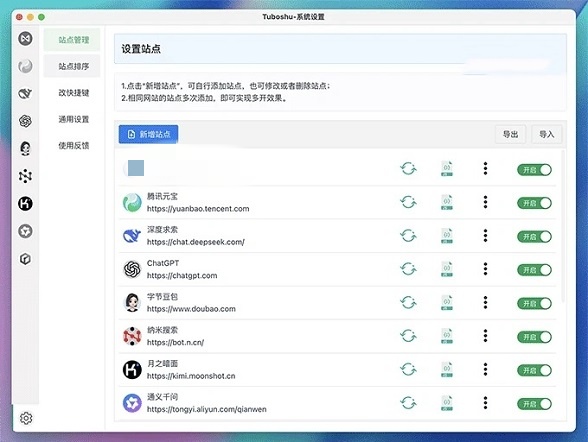Refresh the ChatGPT site

click(x=408, y=270)
